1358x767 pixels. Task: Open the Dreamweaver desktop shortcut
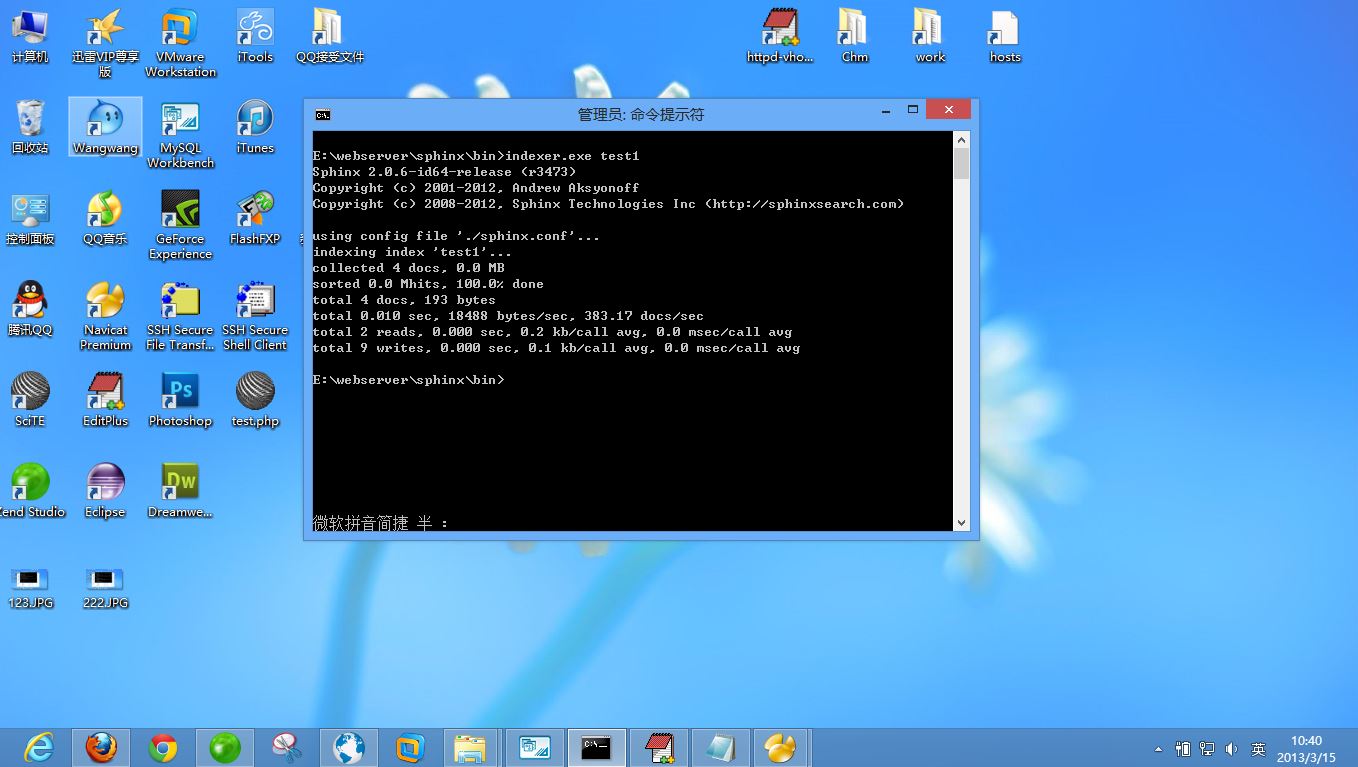click(180, 490)
